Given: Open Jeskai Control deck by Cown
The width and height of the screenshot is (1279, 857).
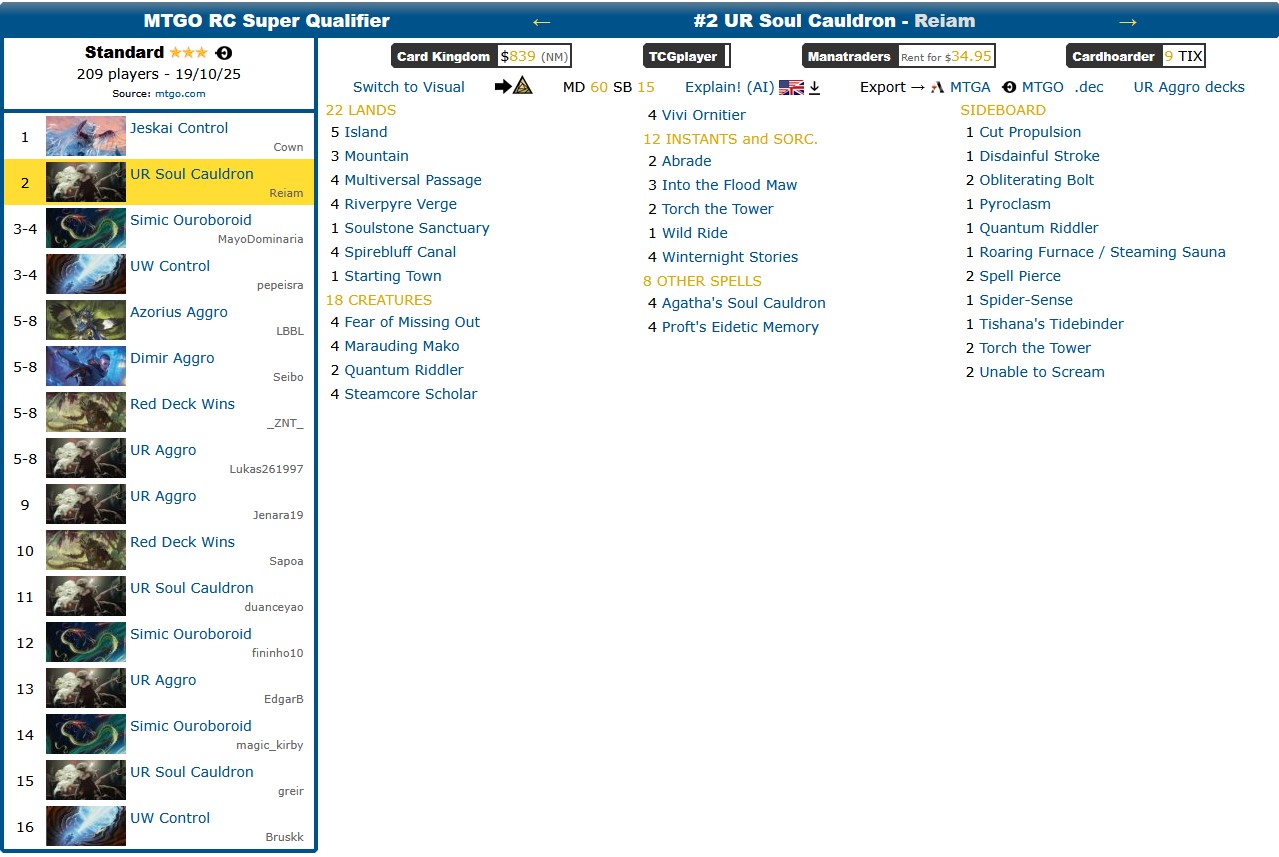Looking at the screenshot, I should pos(179,128).
